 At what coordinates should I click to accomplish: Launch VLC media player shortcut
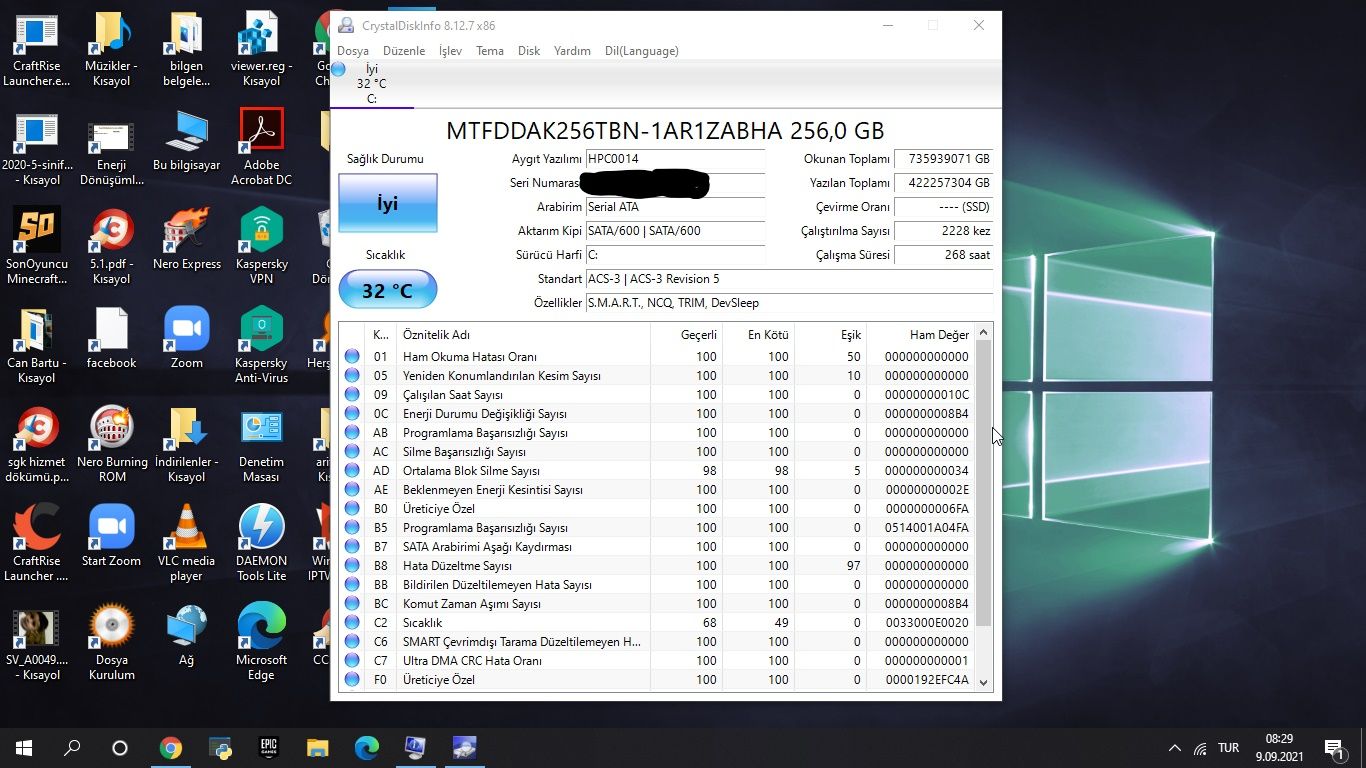186,528
